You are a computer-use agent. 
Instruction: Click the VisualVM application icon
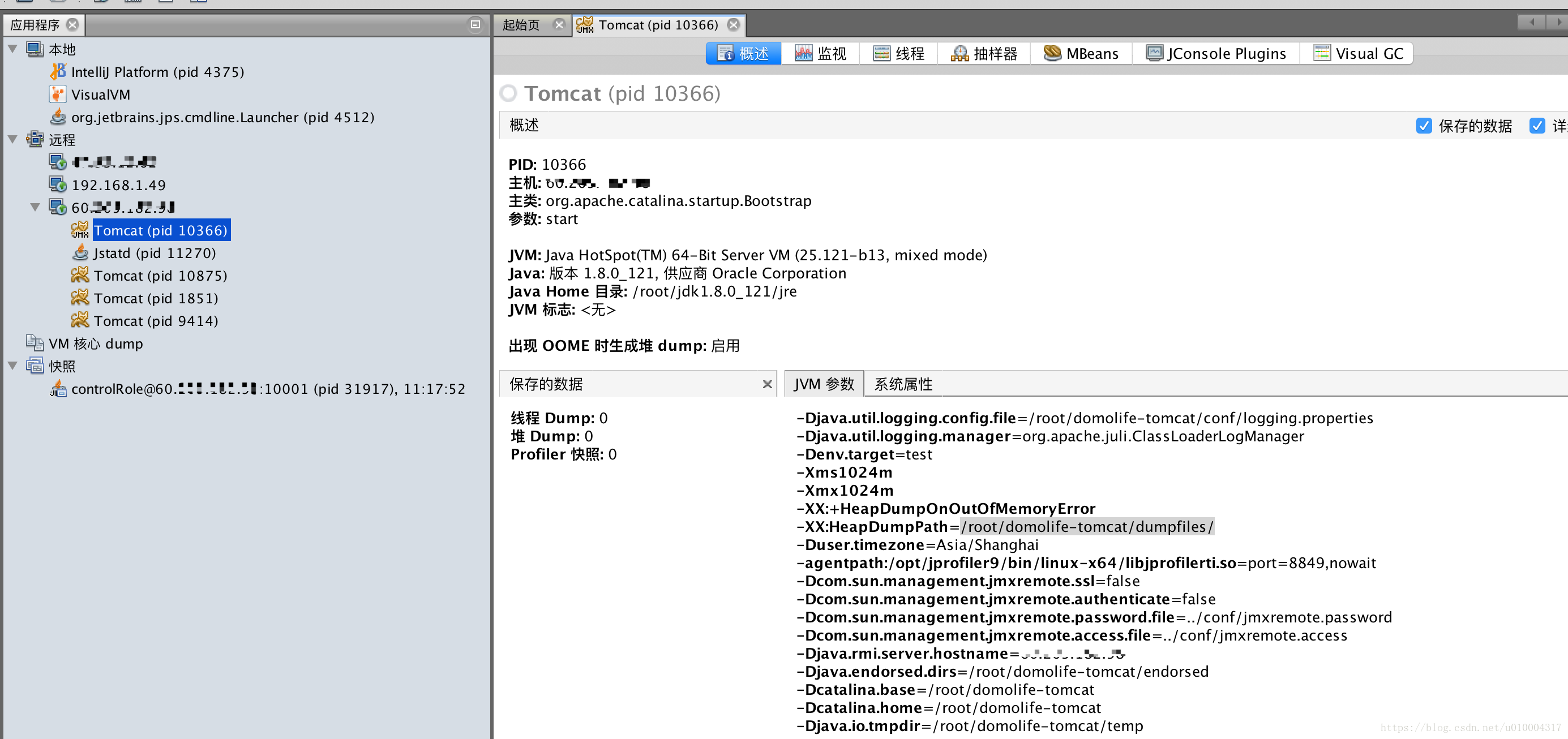point(58,94)
